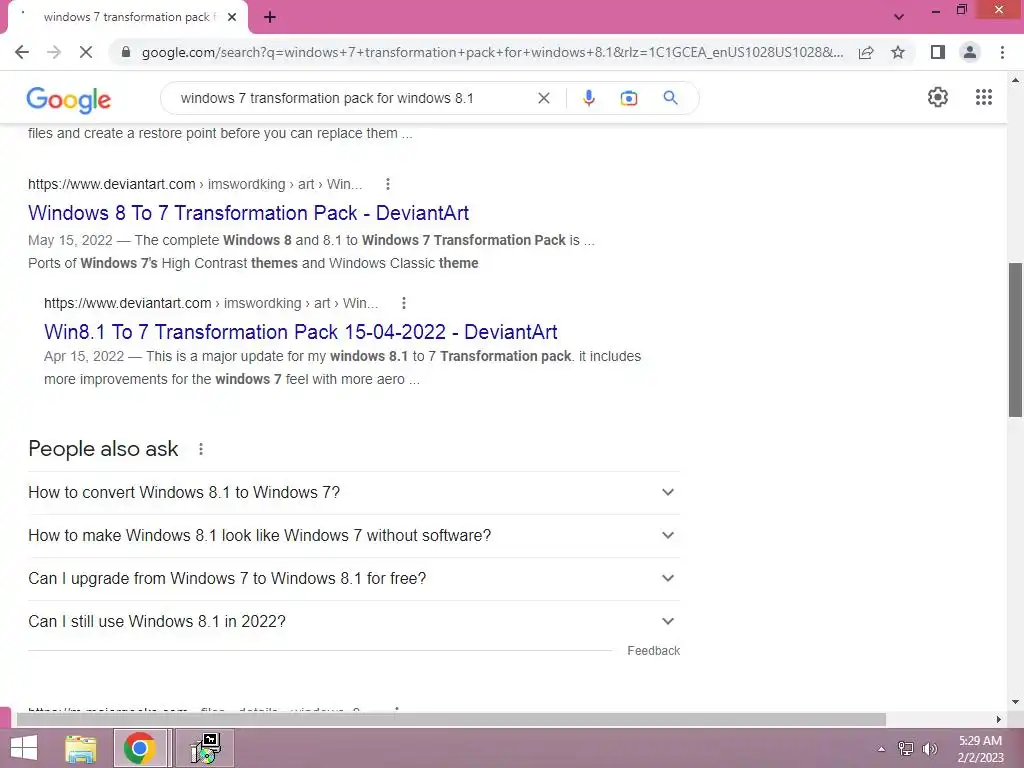Screen dimensions: 1024x768
Task: Share this page icon in address bar
Action: click(866, 52)
